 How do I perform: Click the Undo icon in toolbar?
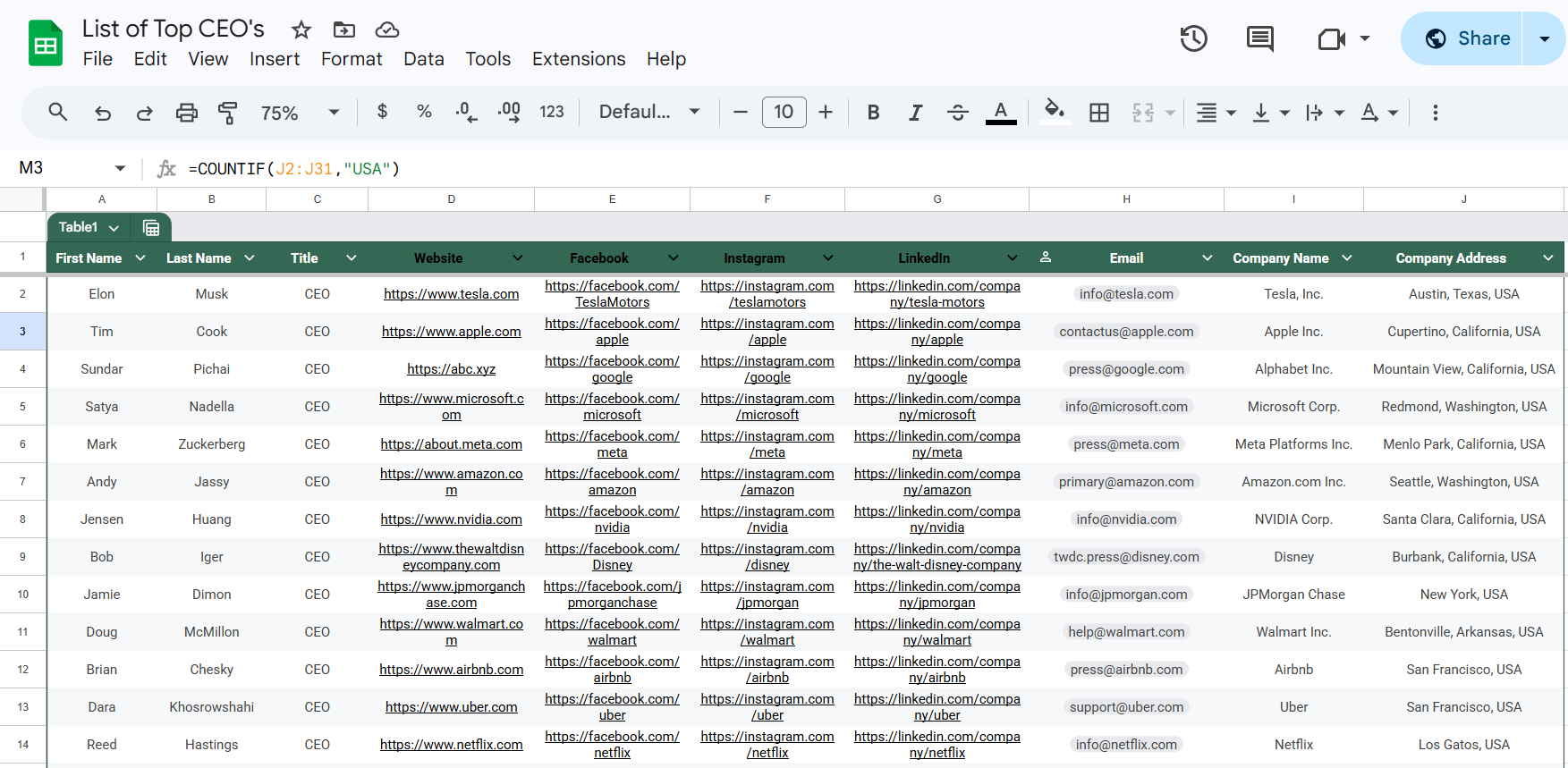(x=103, y=113)
